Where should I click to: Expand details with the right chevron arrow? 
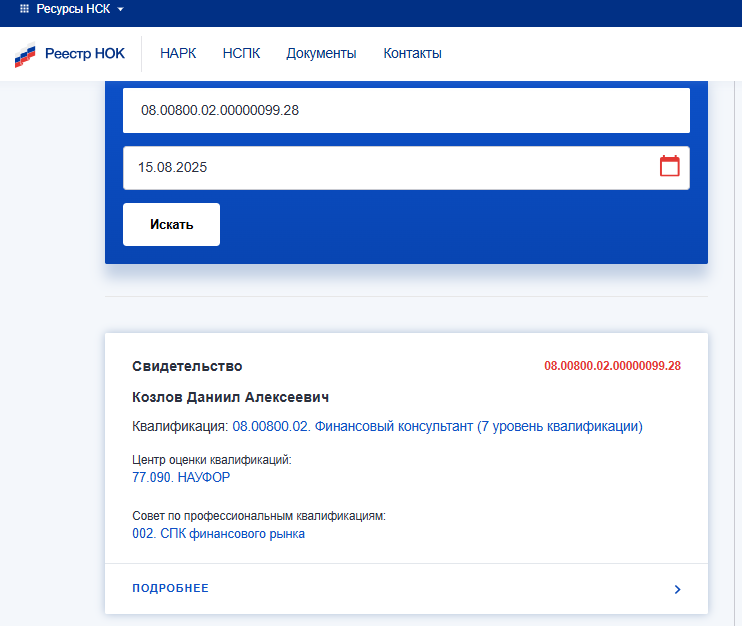pyautogui.click(x=677, y=589)
